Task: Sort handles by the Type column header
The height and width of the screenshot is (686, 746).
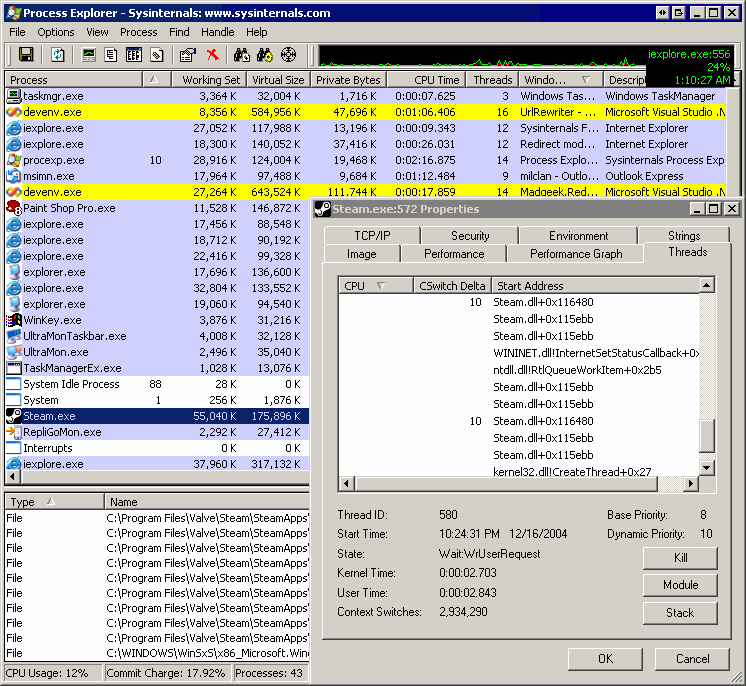Action: 54,502
